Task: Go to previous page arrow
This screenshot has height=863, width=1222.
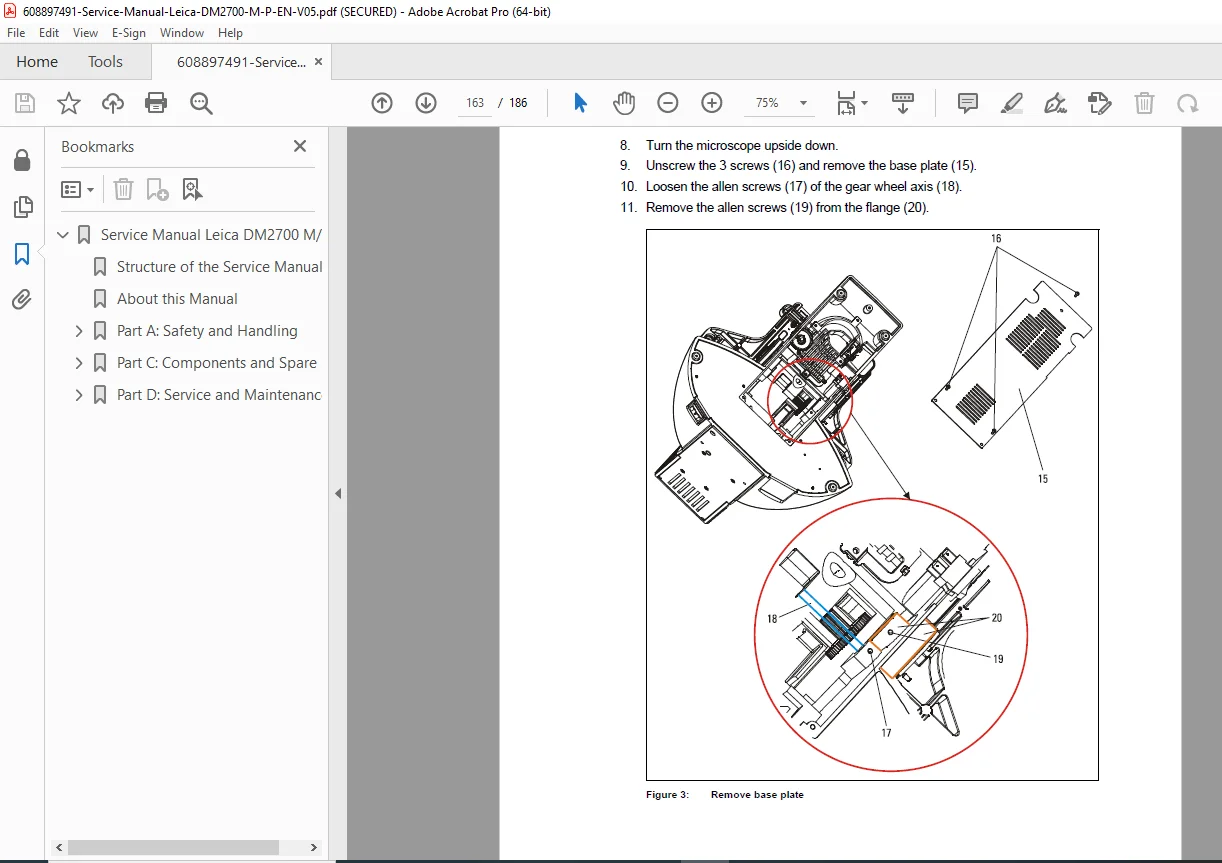Action: coord(382,103)
